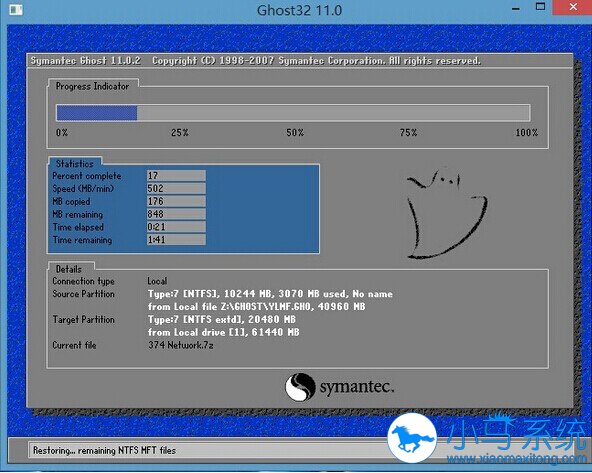Viewport: 592px width, 473px height.
Task: Click the Source Partition label
Action: point(83,294)
